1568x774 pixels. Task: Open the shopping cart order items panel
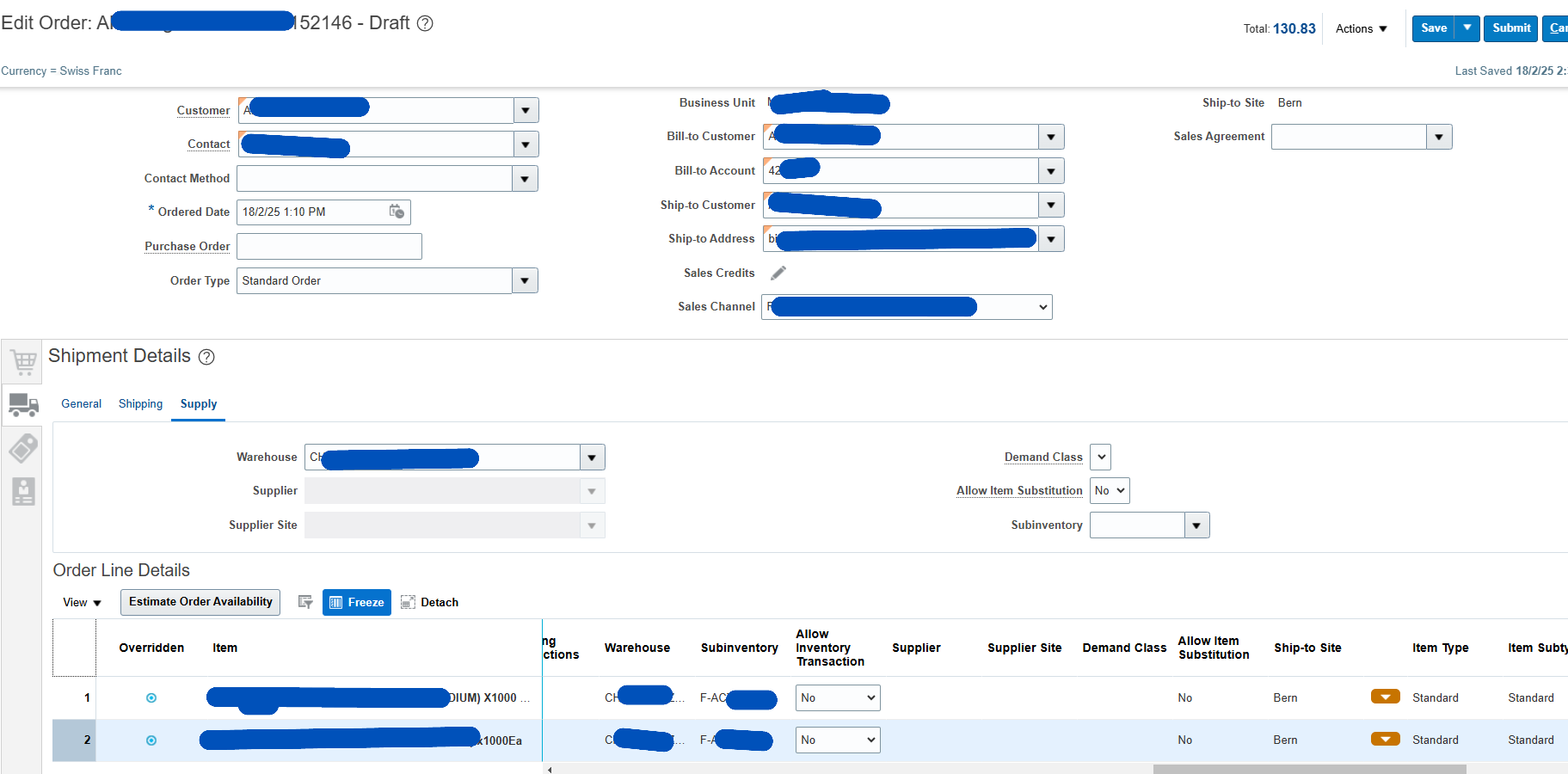point(22,361)
